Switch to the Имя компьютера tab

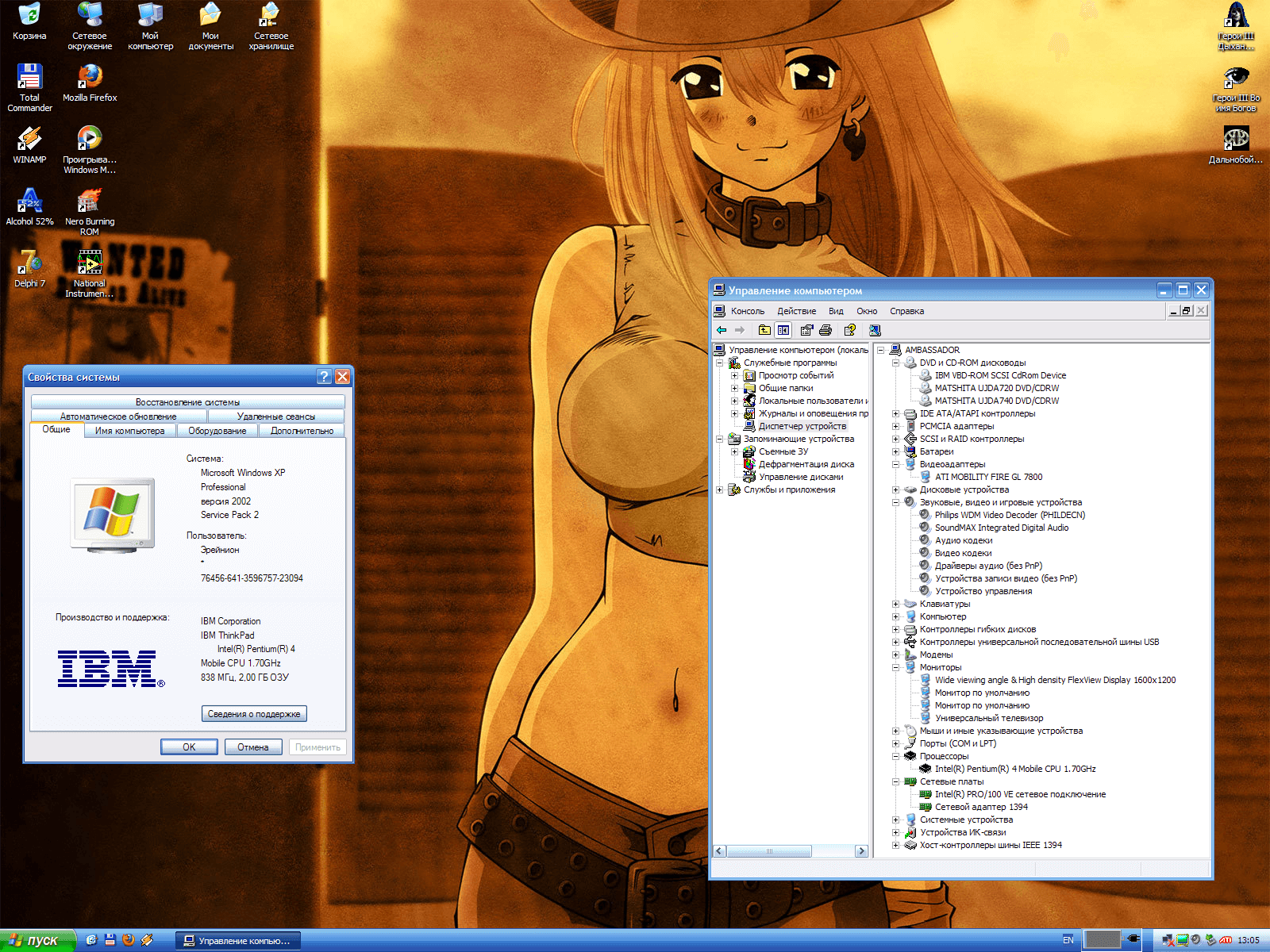pos(129,431)
